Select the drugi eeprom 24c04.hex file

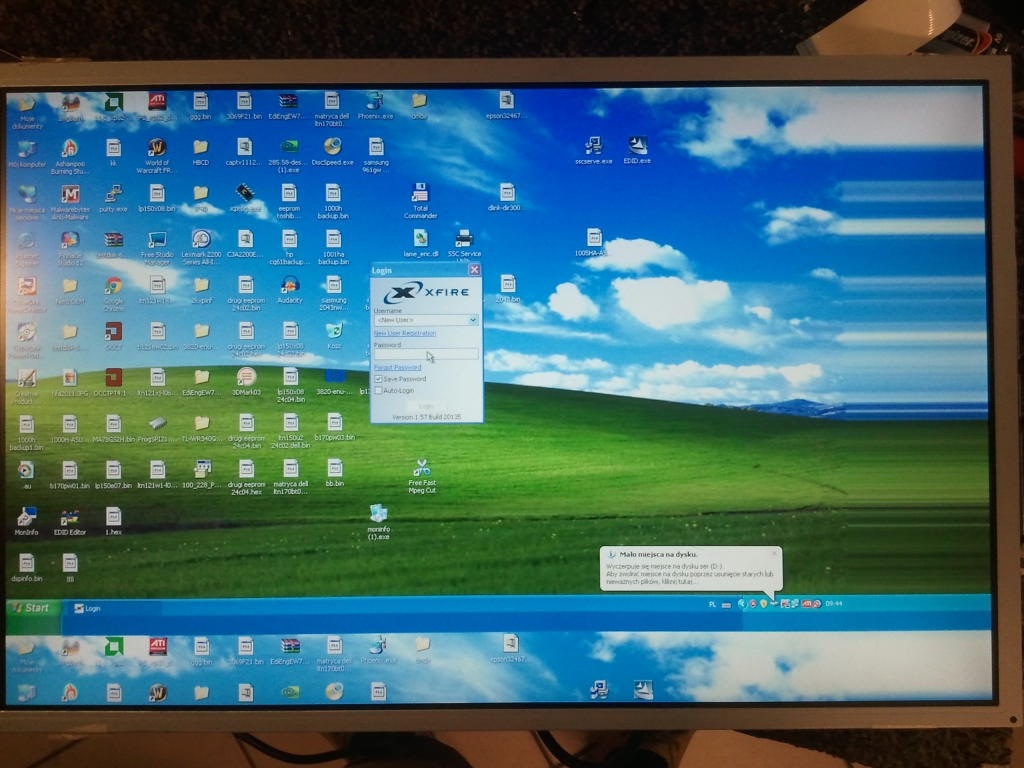point(246,477)
